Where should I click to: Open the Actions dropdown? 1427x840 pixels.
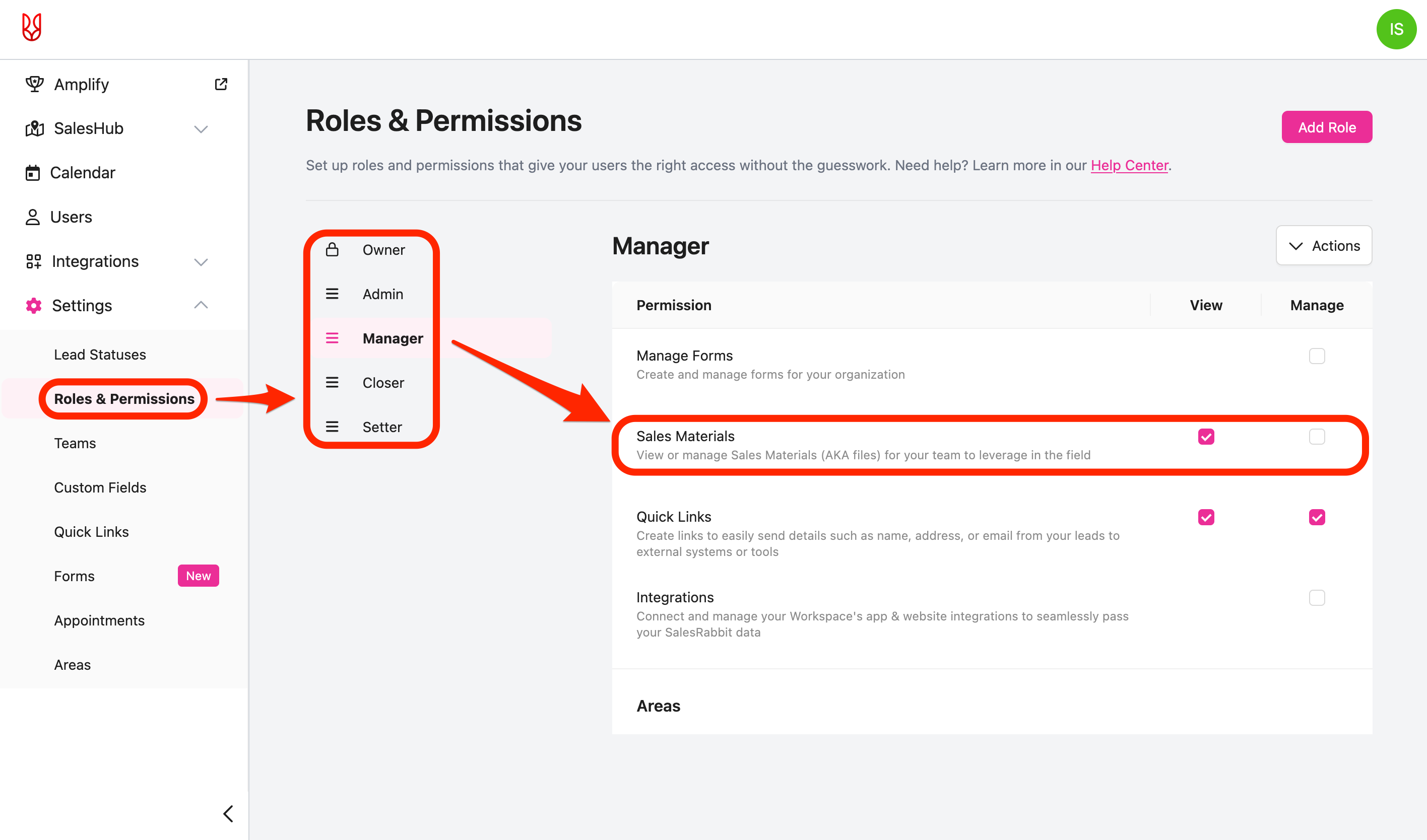coord(1323,246)
